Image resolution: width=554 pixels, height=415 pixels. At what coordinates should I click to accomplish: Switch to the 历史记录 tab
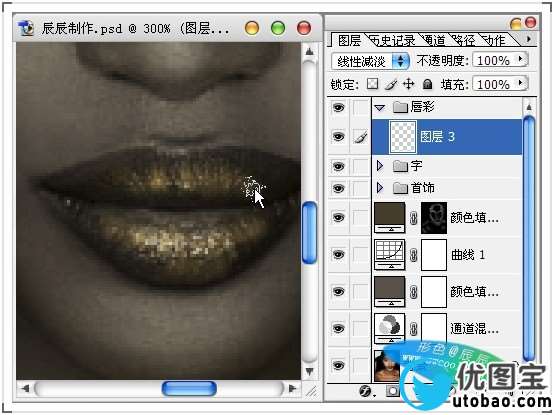point(393,41)
